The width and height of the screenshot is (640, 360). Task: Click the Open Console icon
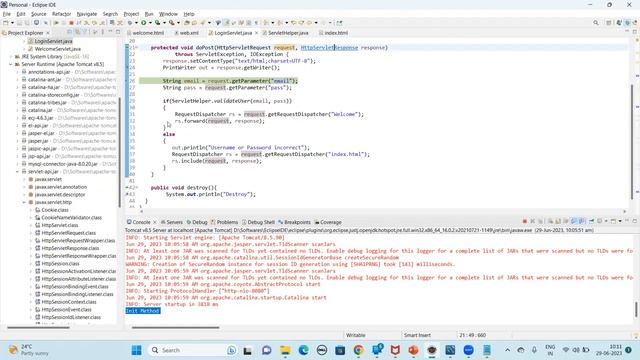point(613,221)
